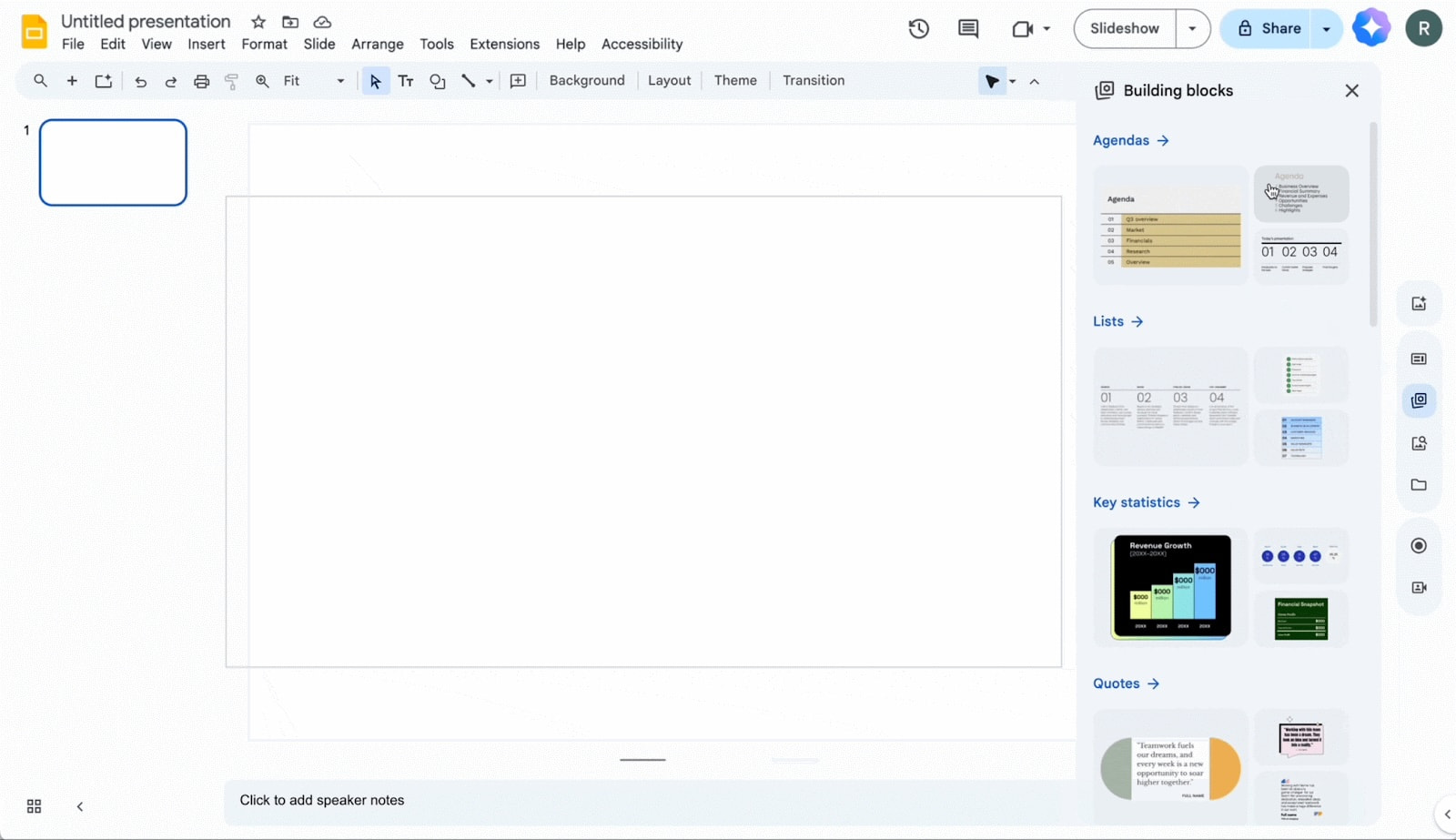Open the Insert menu
The height and width of the screenshot is (840, 1456).
[x=207, y=44]
